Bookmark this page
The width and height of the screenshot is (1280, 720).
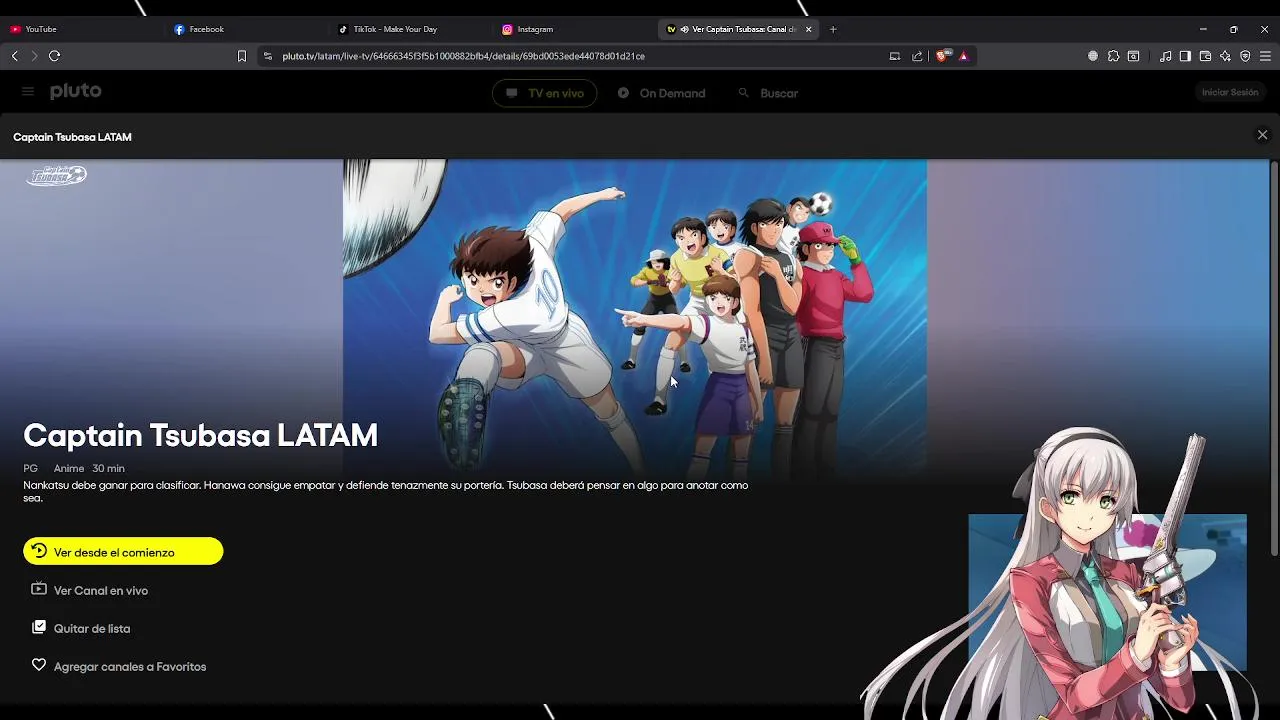[241, 56]
